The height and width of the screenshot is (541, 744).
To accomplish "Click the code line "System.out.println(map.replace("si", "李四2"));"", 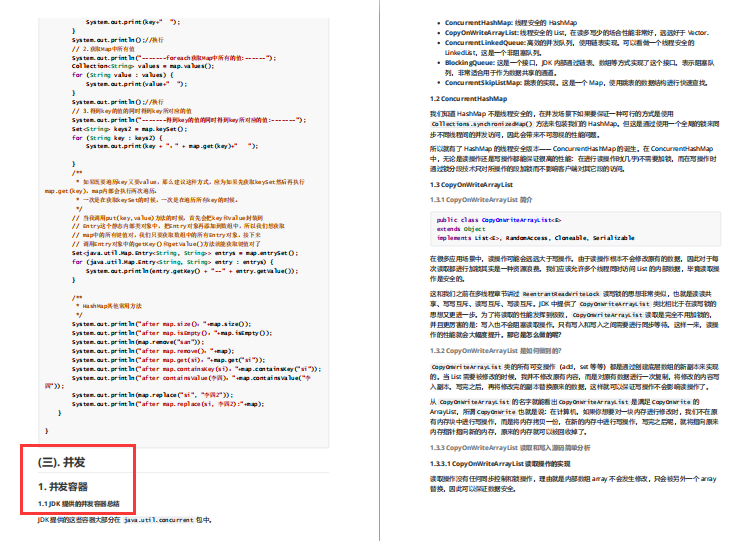I will pos(152,395).
